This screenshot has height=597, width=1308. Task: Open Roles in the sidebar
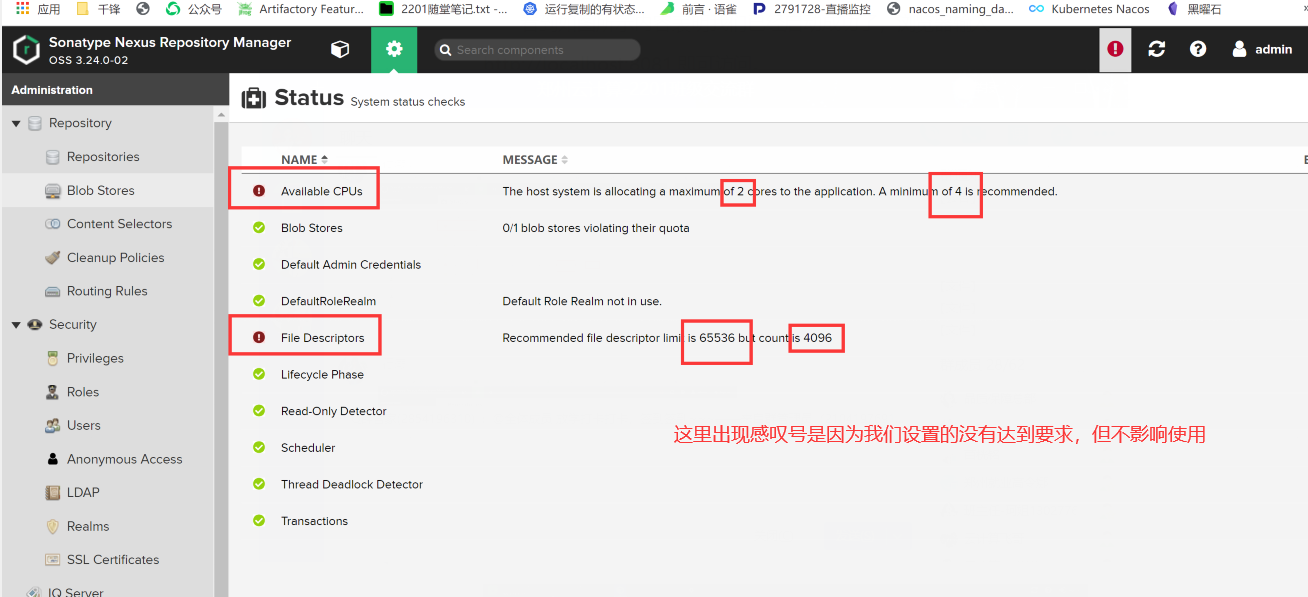click(x=83, y=392)
